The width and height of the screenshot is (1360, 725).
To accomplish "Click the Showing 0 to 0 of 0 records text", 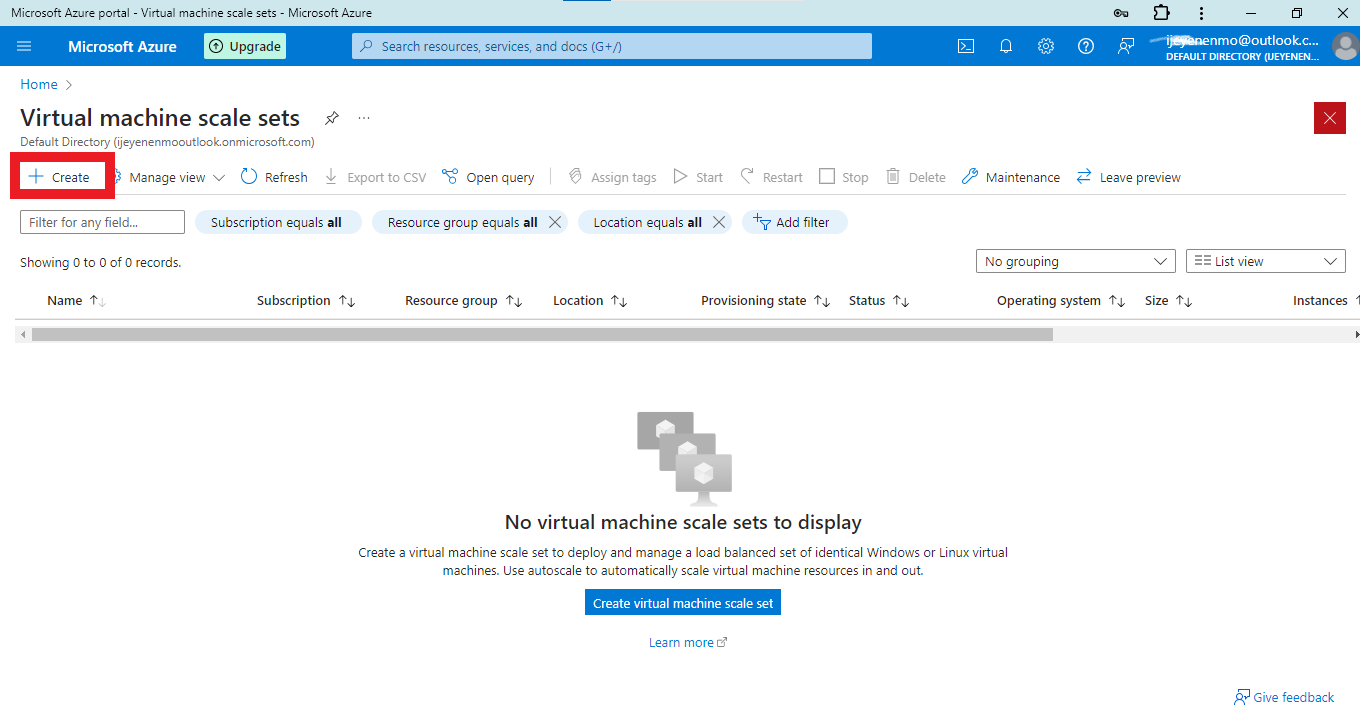I will tap(100, 262).
